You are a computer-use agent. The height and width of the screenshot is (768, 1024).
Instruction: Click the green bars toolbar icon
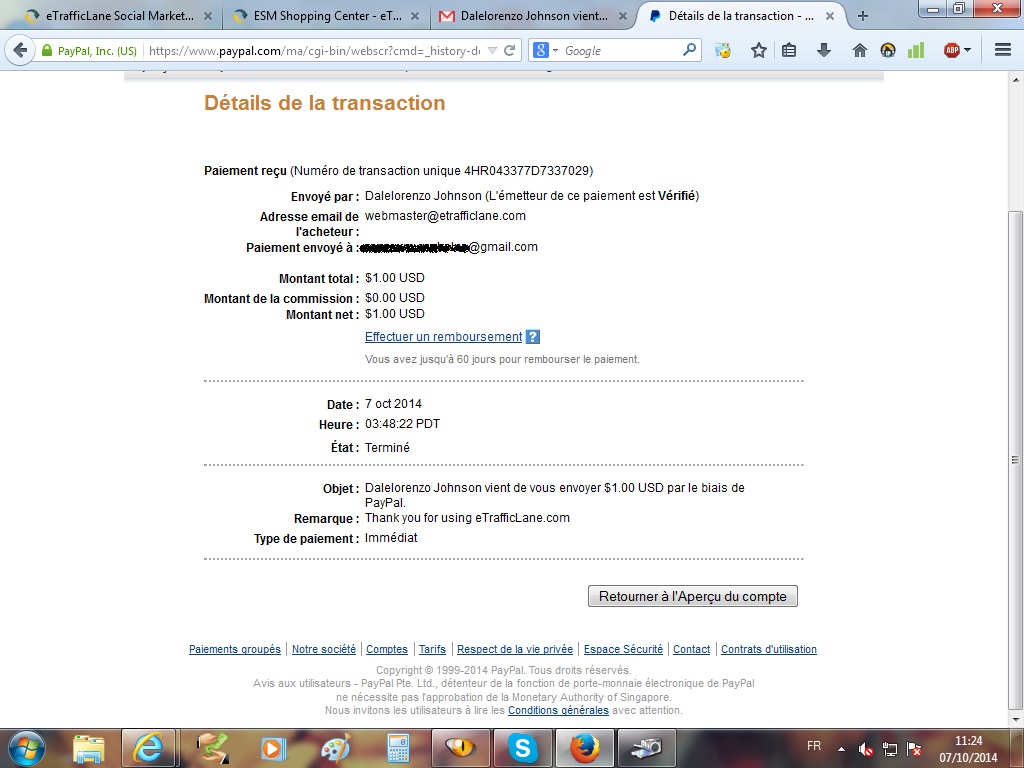(x=916, y=50)
